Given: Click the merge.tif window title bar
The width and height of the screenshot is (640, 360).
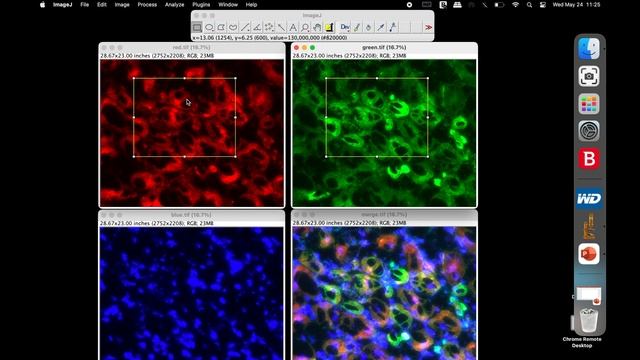Looking at the screenshot, I should click(x=384, y=214).
